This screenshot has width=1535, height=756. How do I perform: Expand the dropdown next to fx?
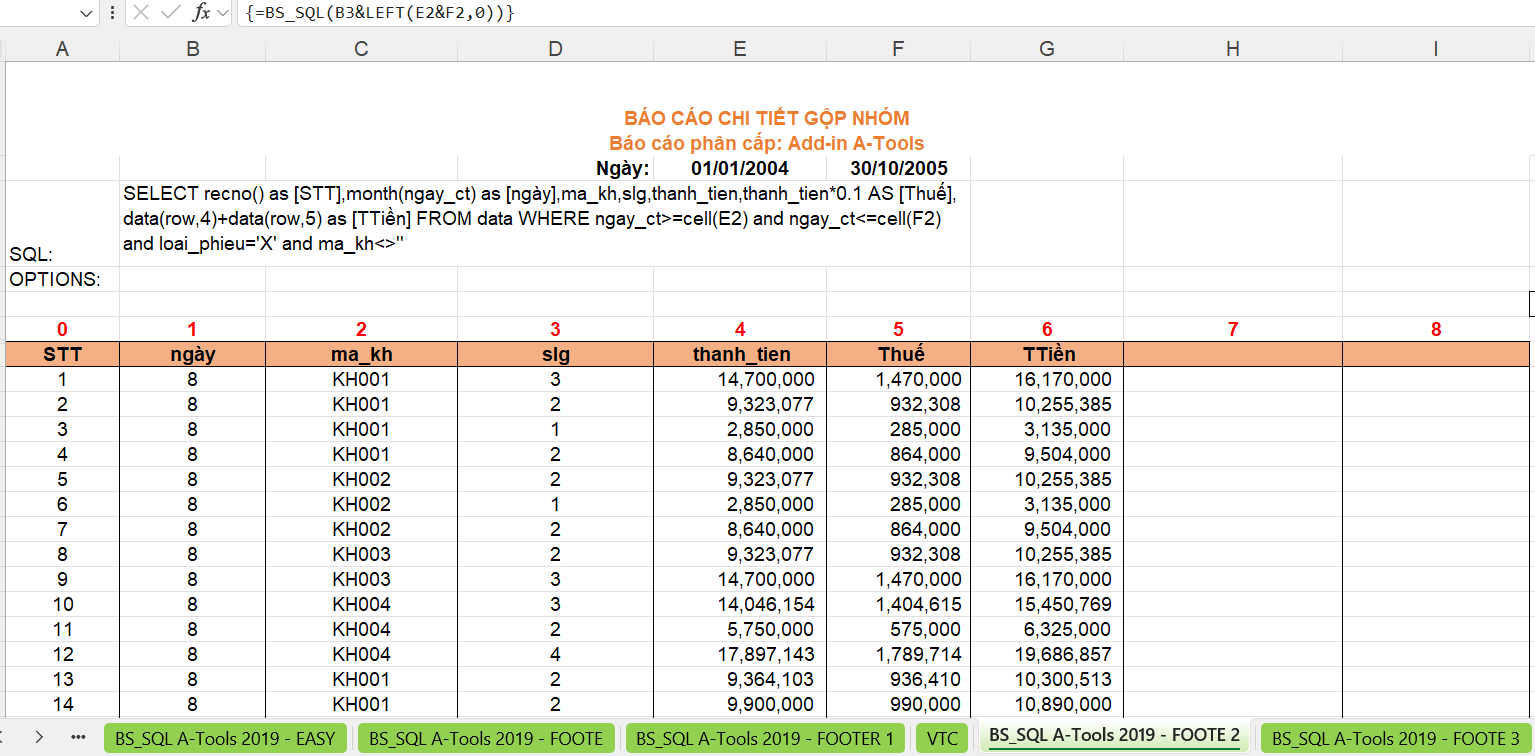(x=223, y=13)
